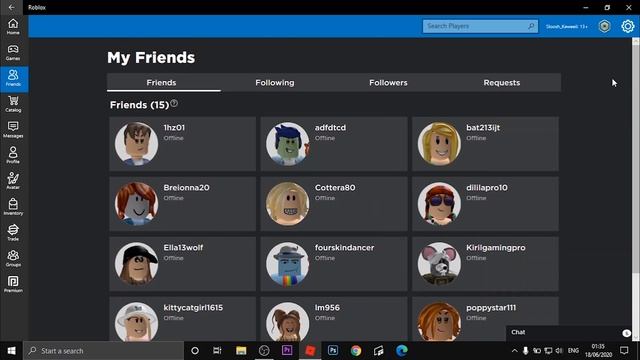Show hidden system tray icons
Screen dimensions: 640x360
(x=514, y=351)
